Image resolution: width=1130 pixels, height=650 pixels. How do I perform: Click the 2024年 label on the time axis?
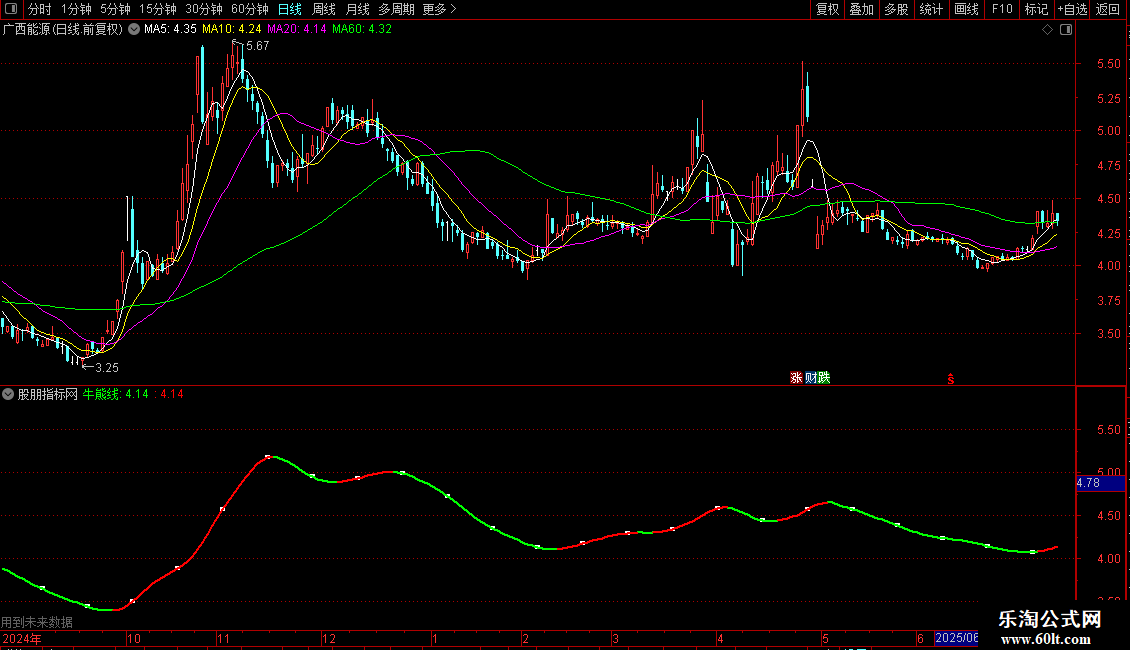(22, 638)
